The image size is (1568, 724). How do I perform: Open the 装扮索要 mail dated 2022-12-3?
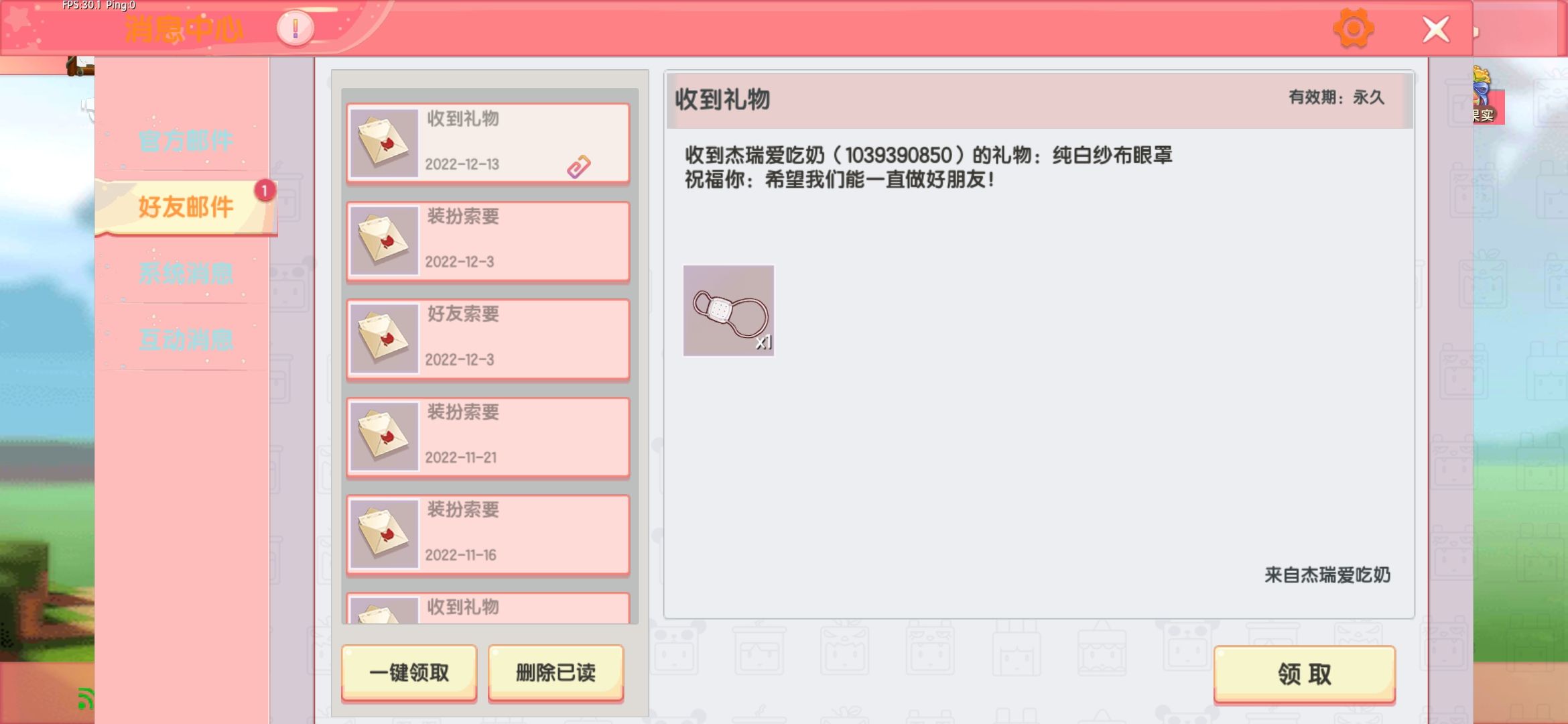coord(488,241)
